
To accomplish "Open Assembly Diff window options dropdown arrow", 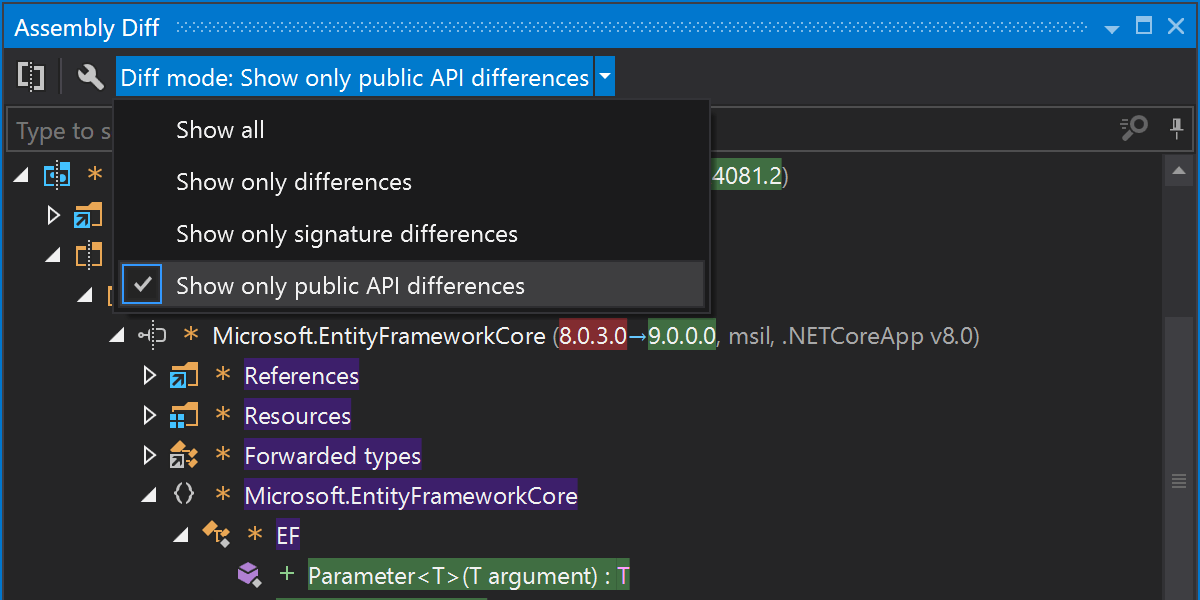I will click(1112, 28).
